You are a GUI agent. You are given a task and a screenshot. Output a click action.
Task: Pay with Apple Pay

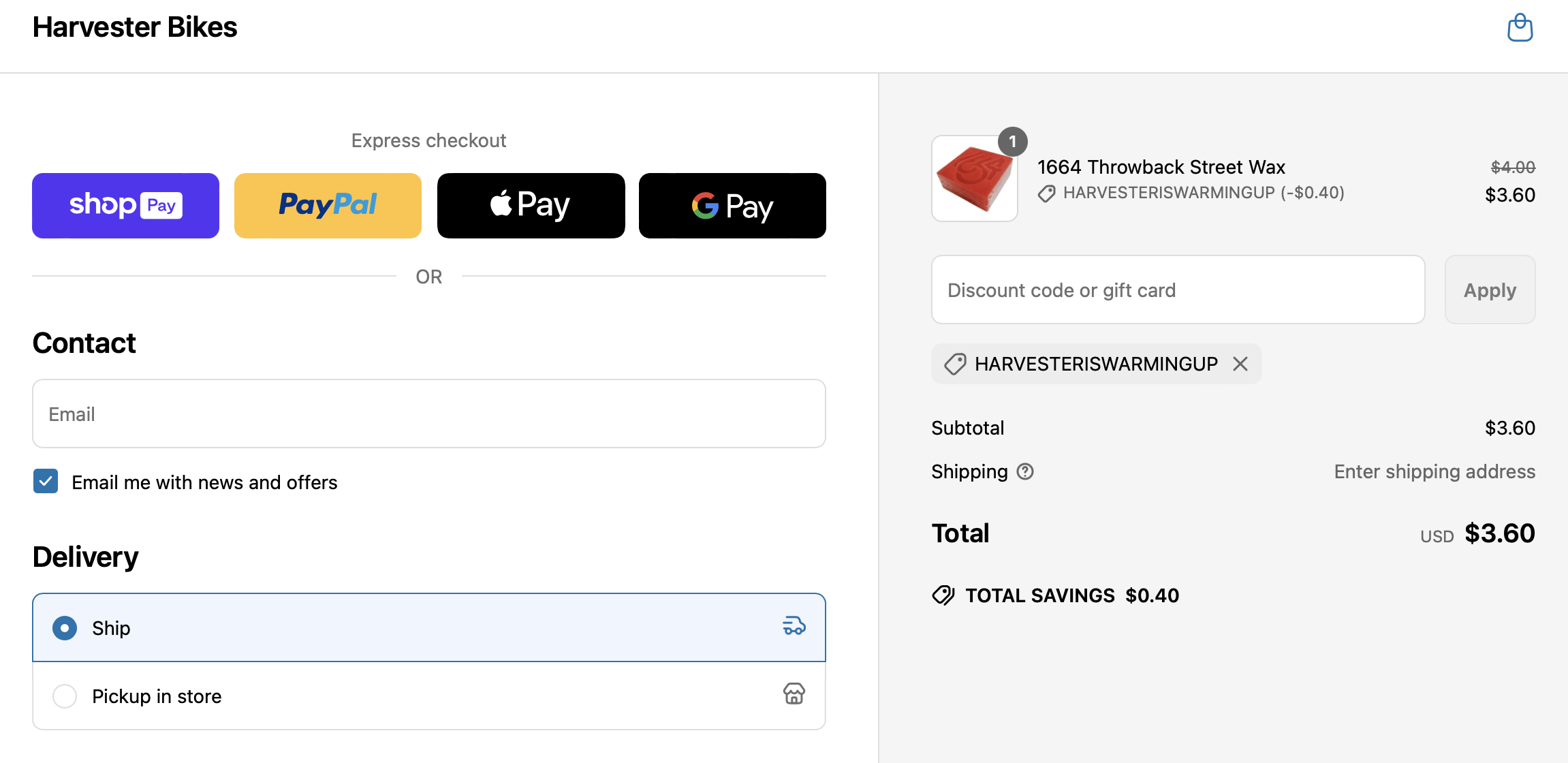point(531,205)
